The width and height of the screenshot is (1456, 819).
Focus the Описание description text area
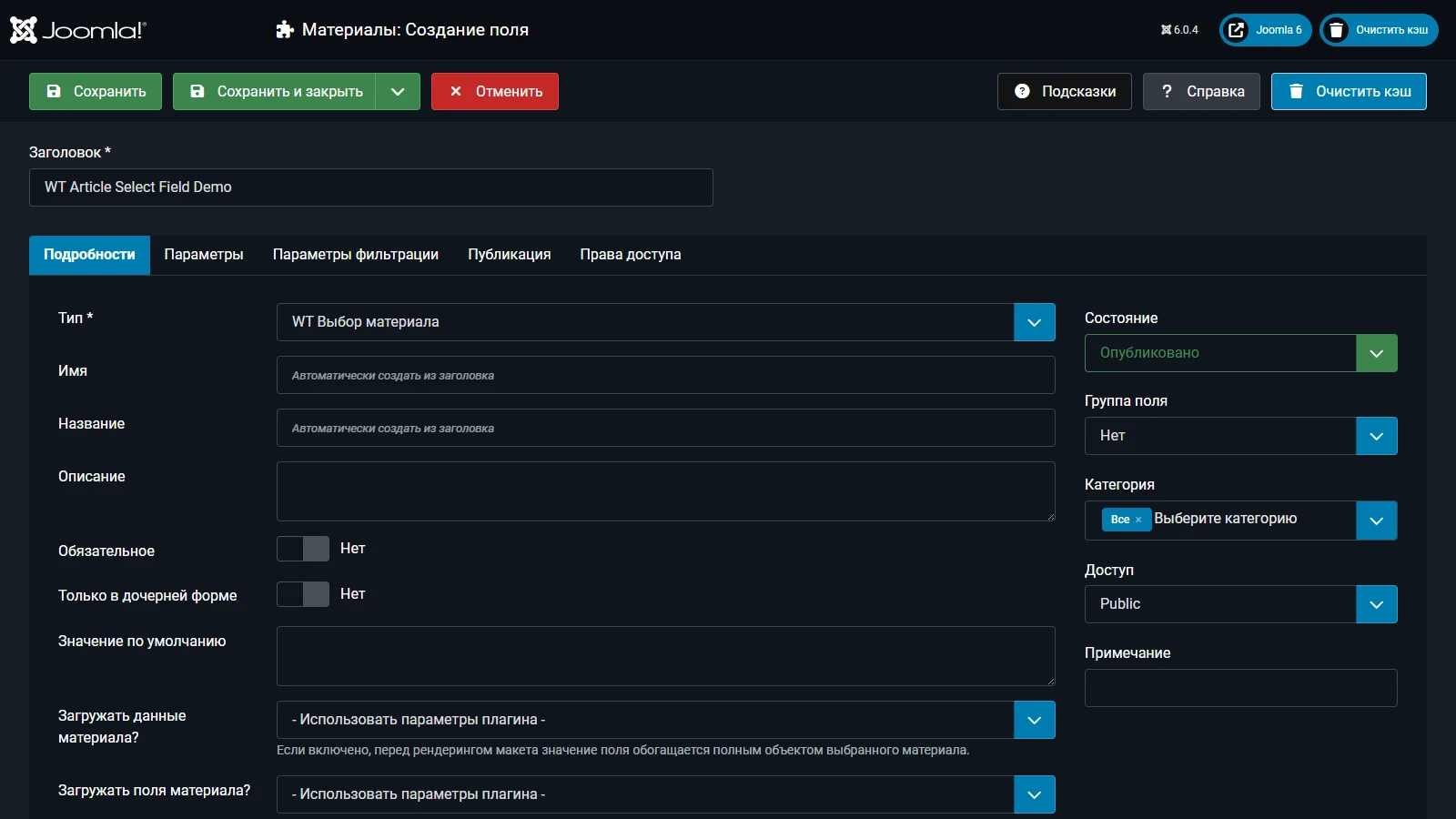coord(665,491)
